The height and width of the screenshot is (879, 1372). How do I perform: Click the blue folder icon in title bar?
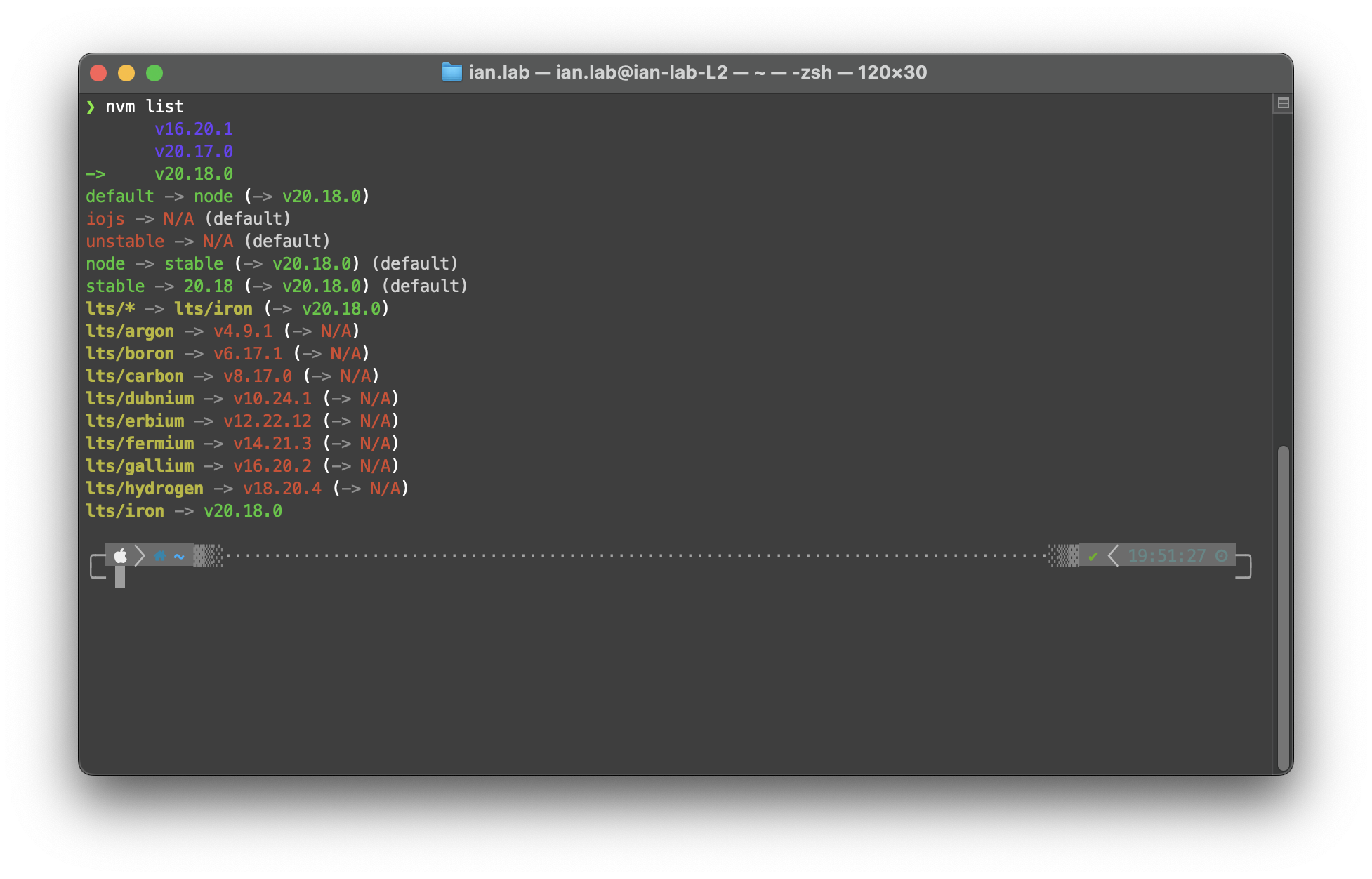point(451,72)
